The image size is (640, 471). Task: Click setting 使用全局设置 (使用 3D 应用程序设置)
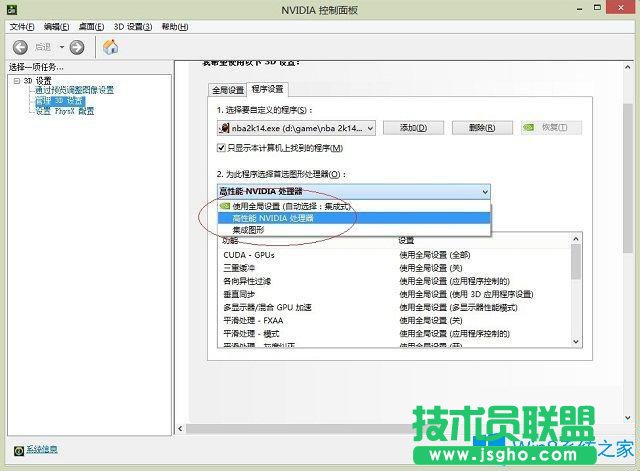coord(466,294)
